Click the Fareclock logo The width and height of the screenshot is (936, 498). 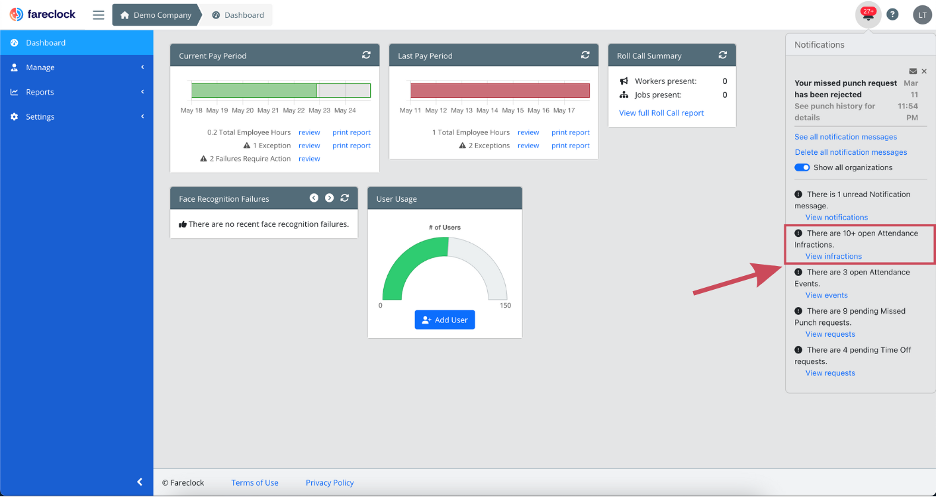(42, 14)
